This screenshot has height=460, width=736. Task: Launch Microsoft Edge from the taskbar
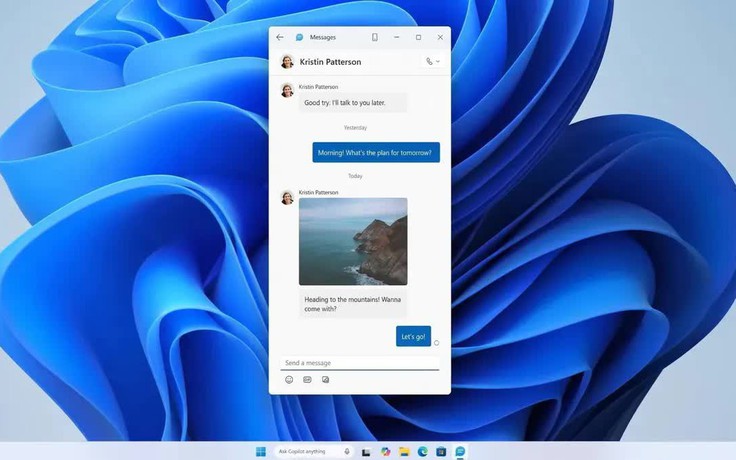coord(422,452)
